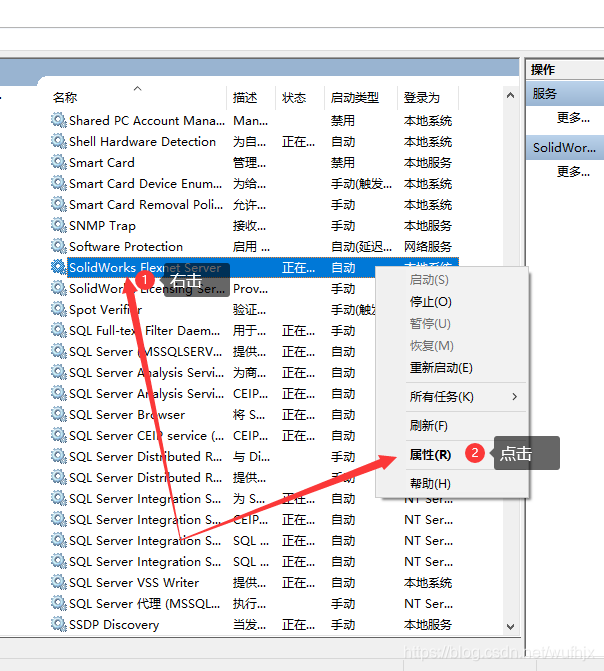Click SQL Server VSS Writer gear icon

point(59,583)
